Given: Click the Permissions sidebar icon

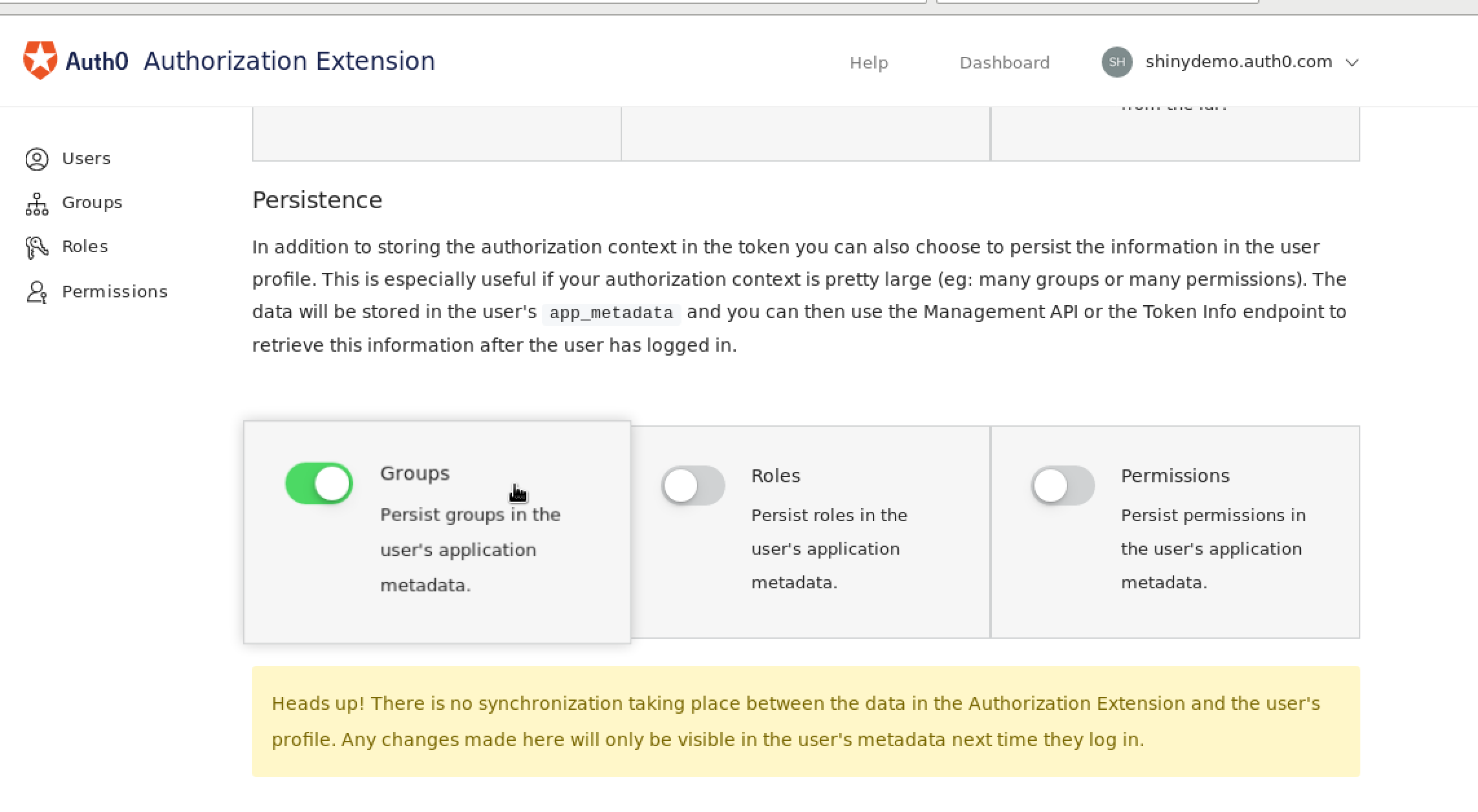Looking at the screenshot, I should (x=37, y=292).
